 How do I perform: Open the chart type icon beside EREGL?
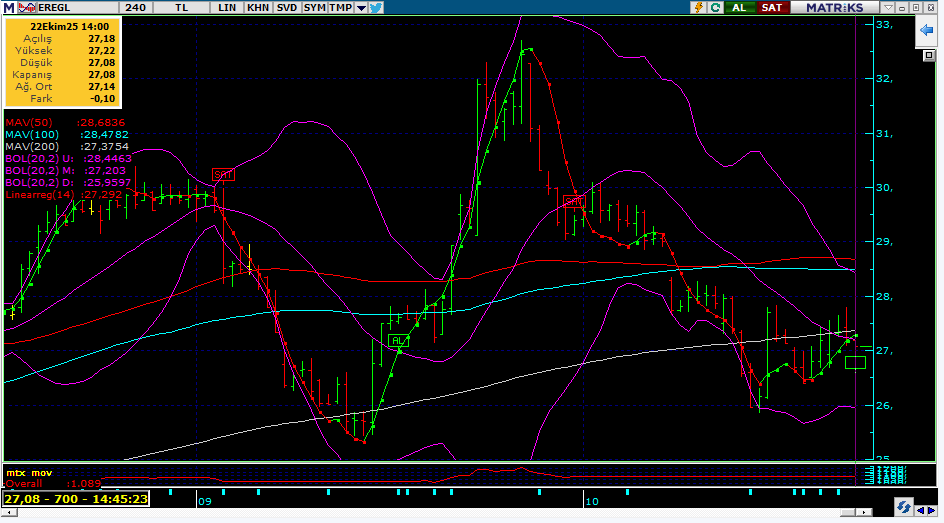coord(25,7)
